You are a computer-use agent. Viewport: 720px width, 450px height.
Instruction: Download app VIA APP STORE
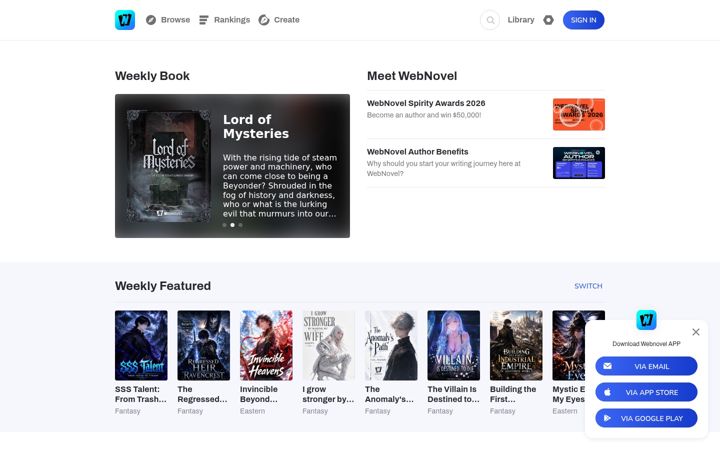[x=646, y=392]
